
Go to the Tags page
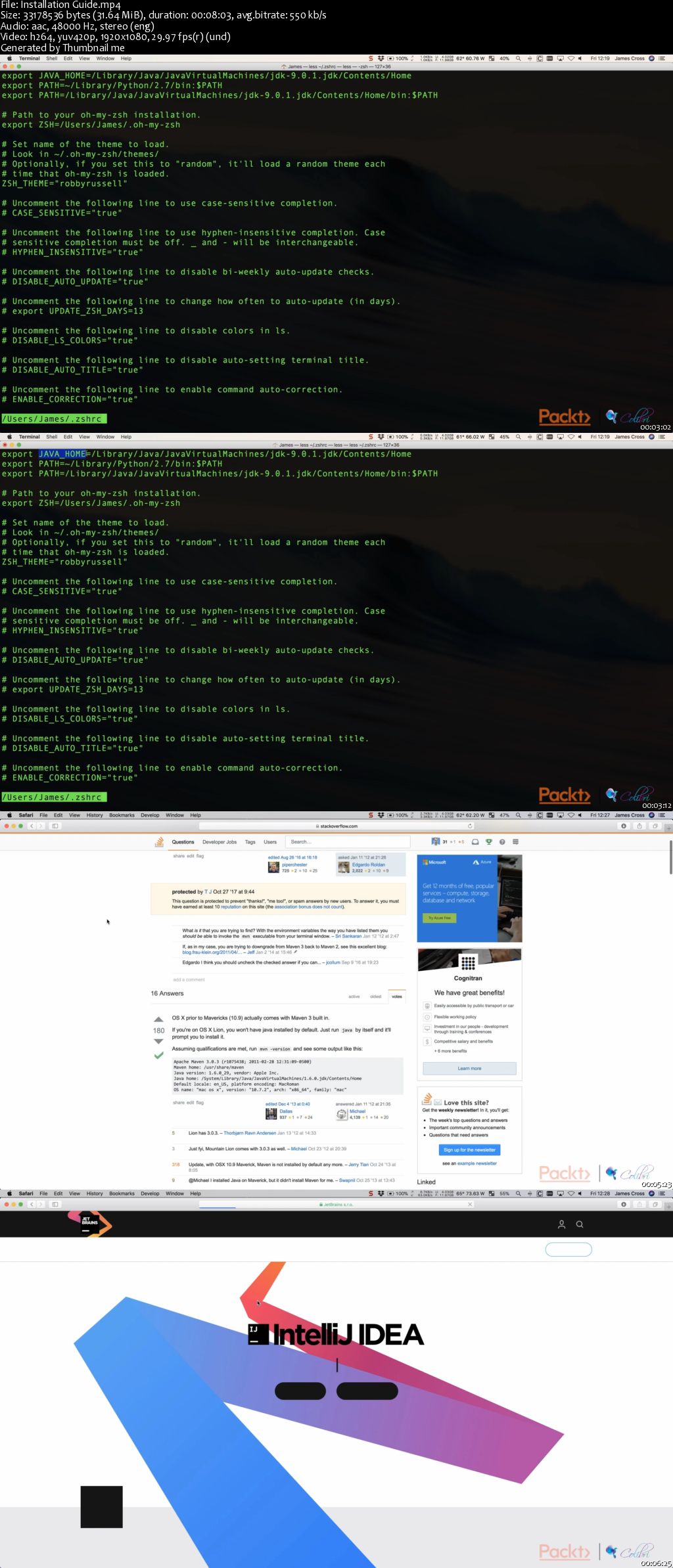click(250, 841)
